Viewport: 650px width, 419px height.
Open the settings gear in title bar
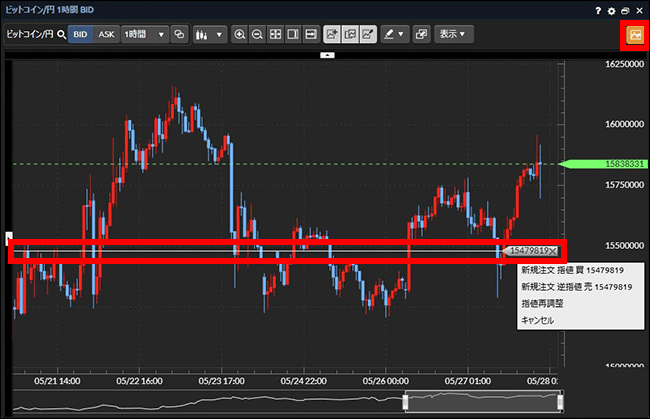(x=611, y=9)
